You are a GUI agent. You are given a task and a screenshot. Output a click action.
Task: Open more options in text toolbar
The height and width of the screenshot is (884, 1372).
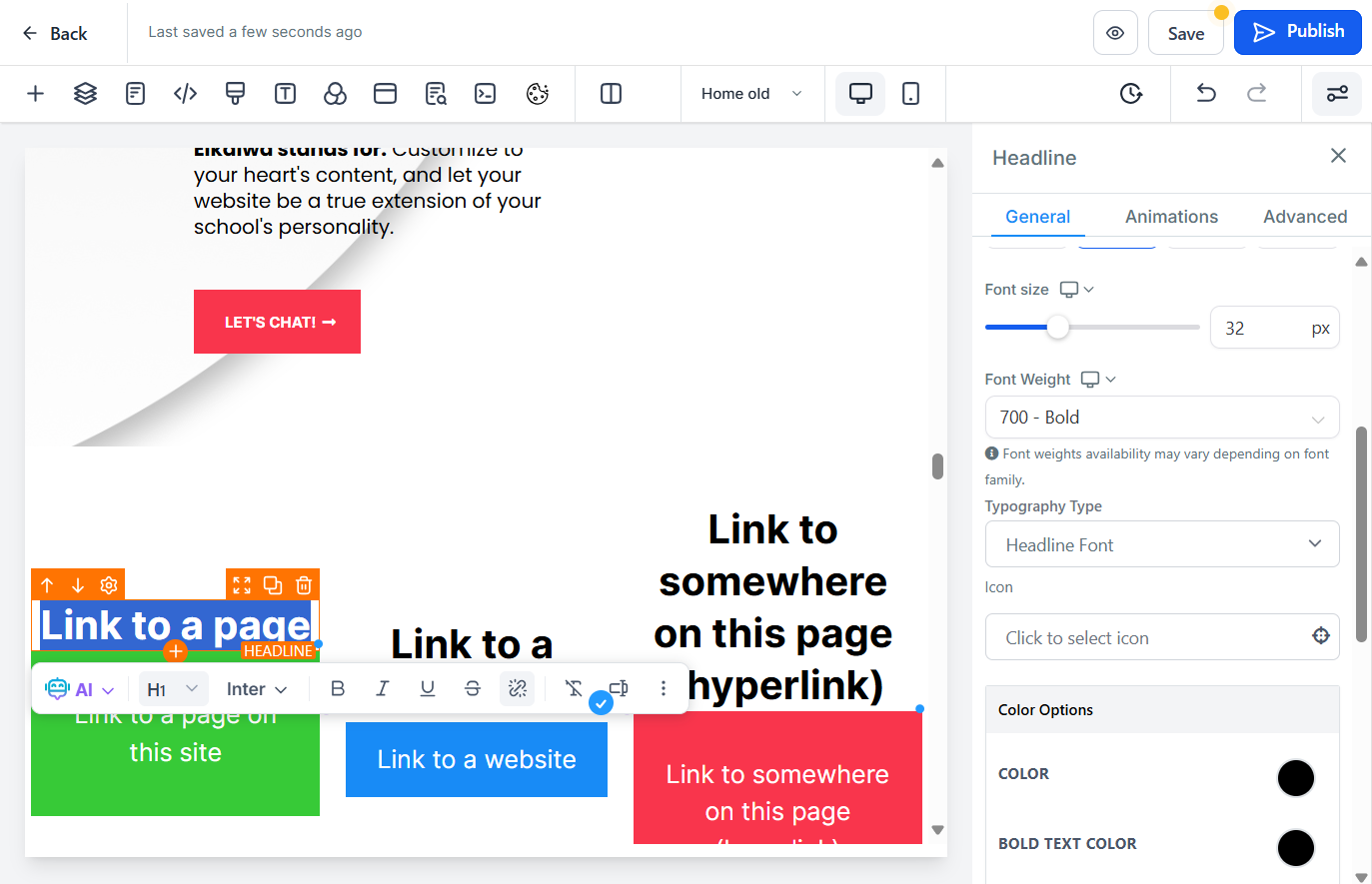point(663,688)
